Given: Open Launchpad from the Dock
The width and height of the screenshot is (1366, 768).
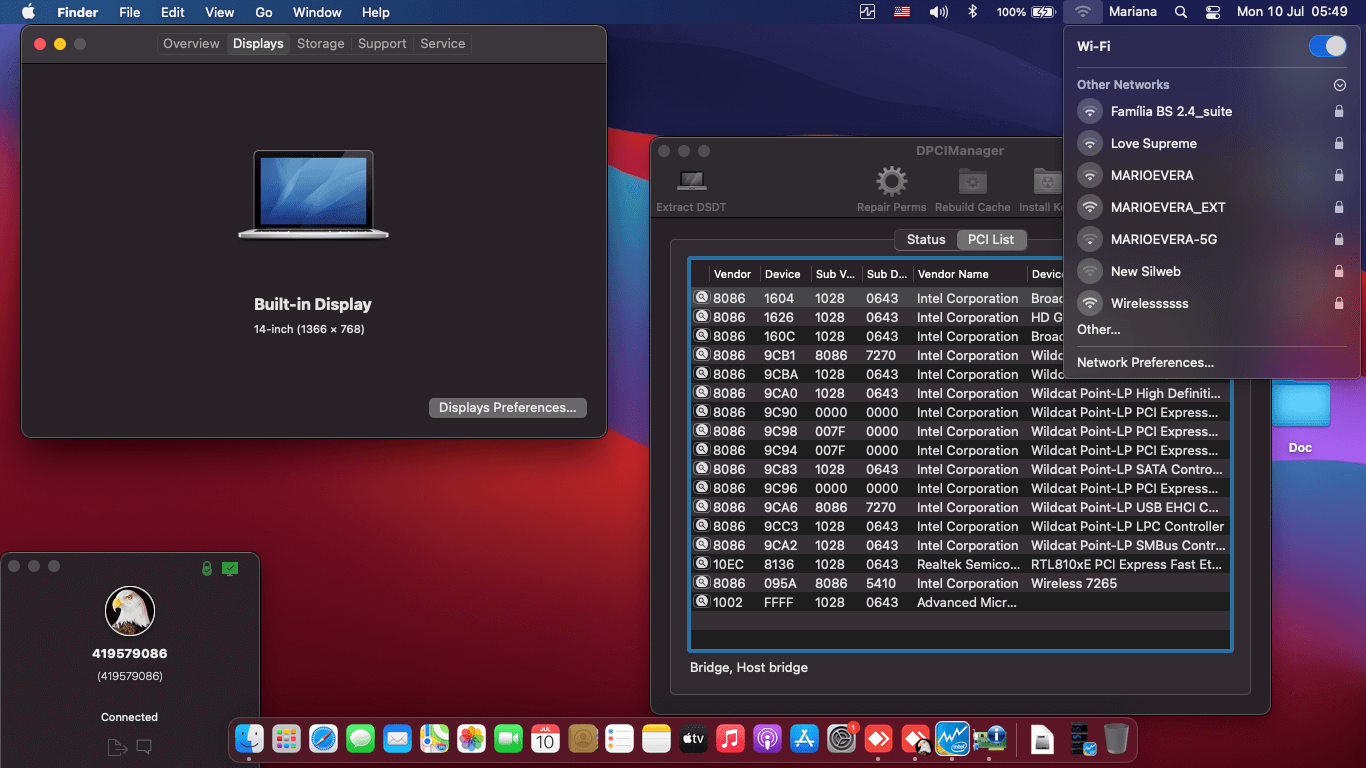Looking at the screenshot, I should pos(286,739).
